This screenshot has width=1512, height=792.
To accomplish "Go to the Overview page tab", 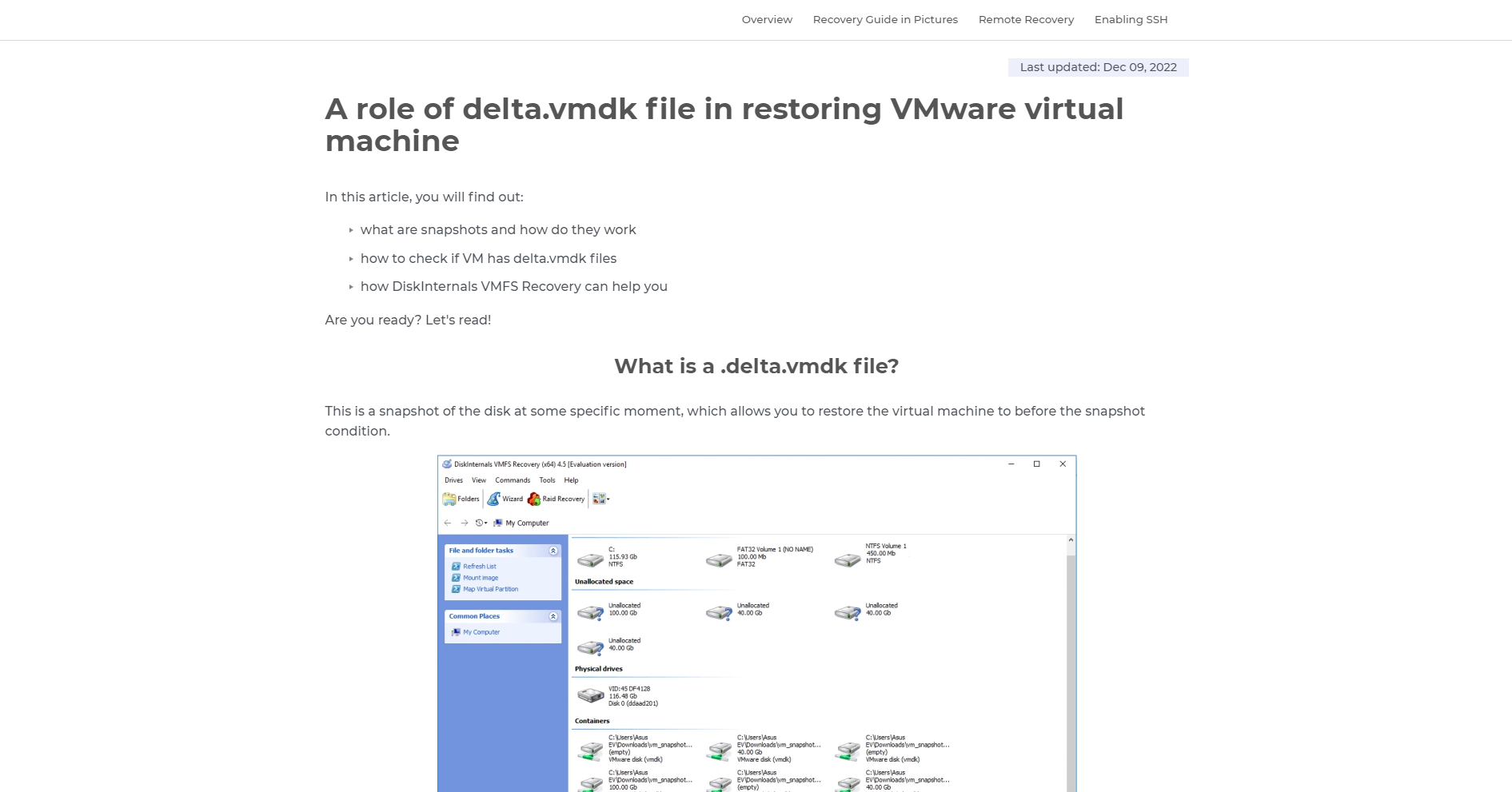I will pos(767,19).
